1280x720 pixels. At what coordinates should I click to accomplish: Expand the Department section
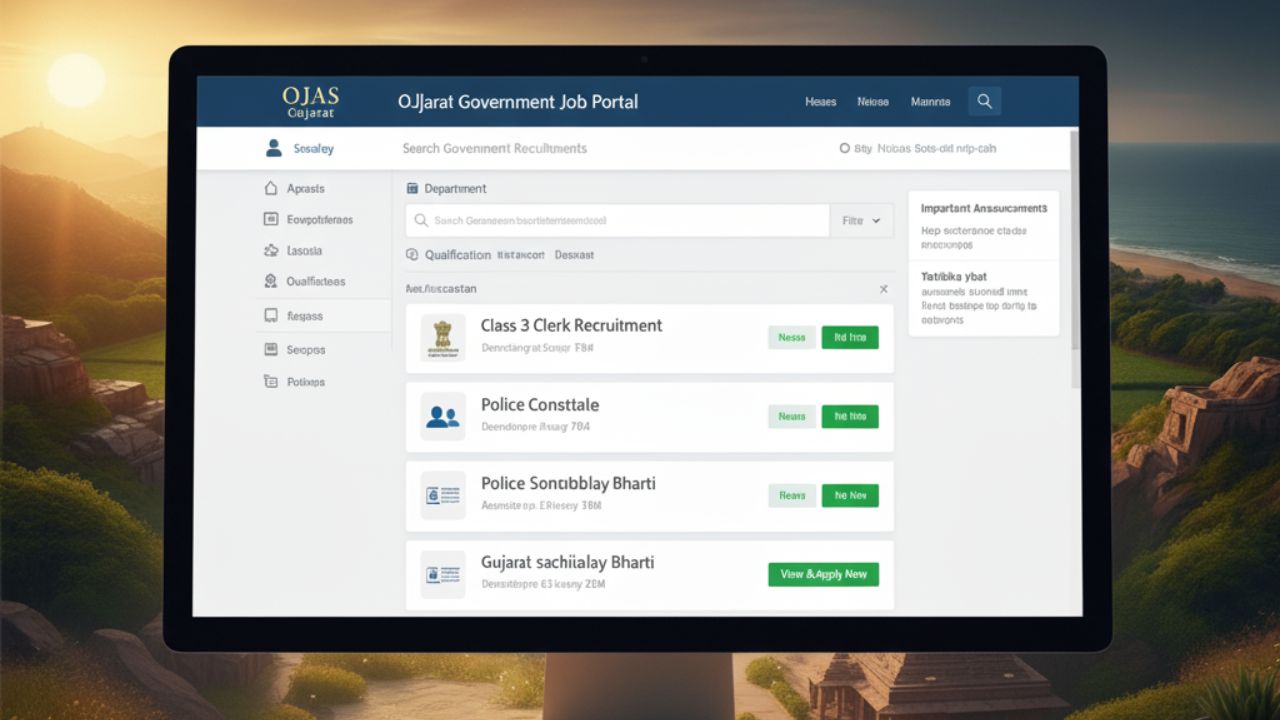[x=447, y=188]
